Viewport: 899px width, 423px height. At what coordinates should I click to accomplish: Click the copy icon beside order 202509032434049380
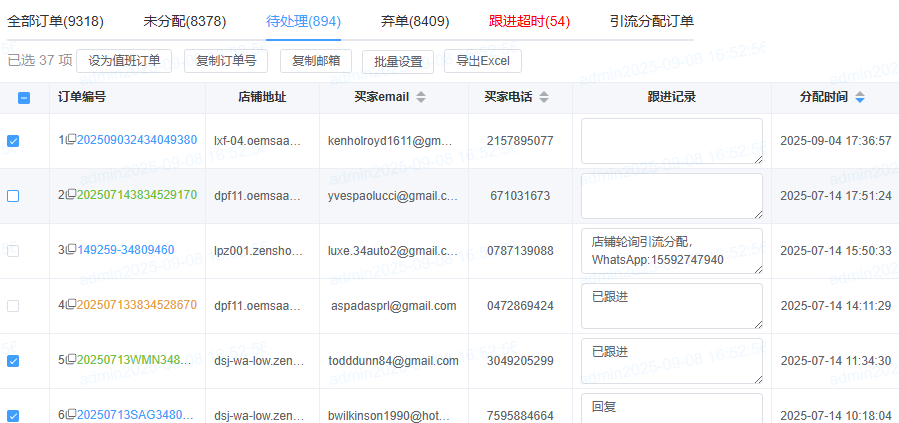(71, 141)
